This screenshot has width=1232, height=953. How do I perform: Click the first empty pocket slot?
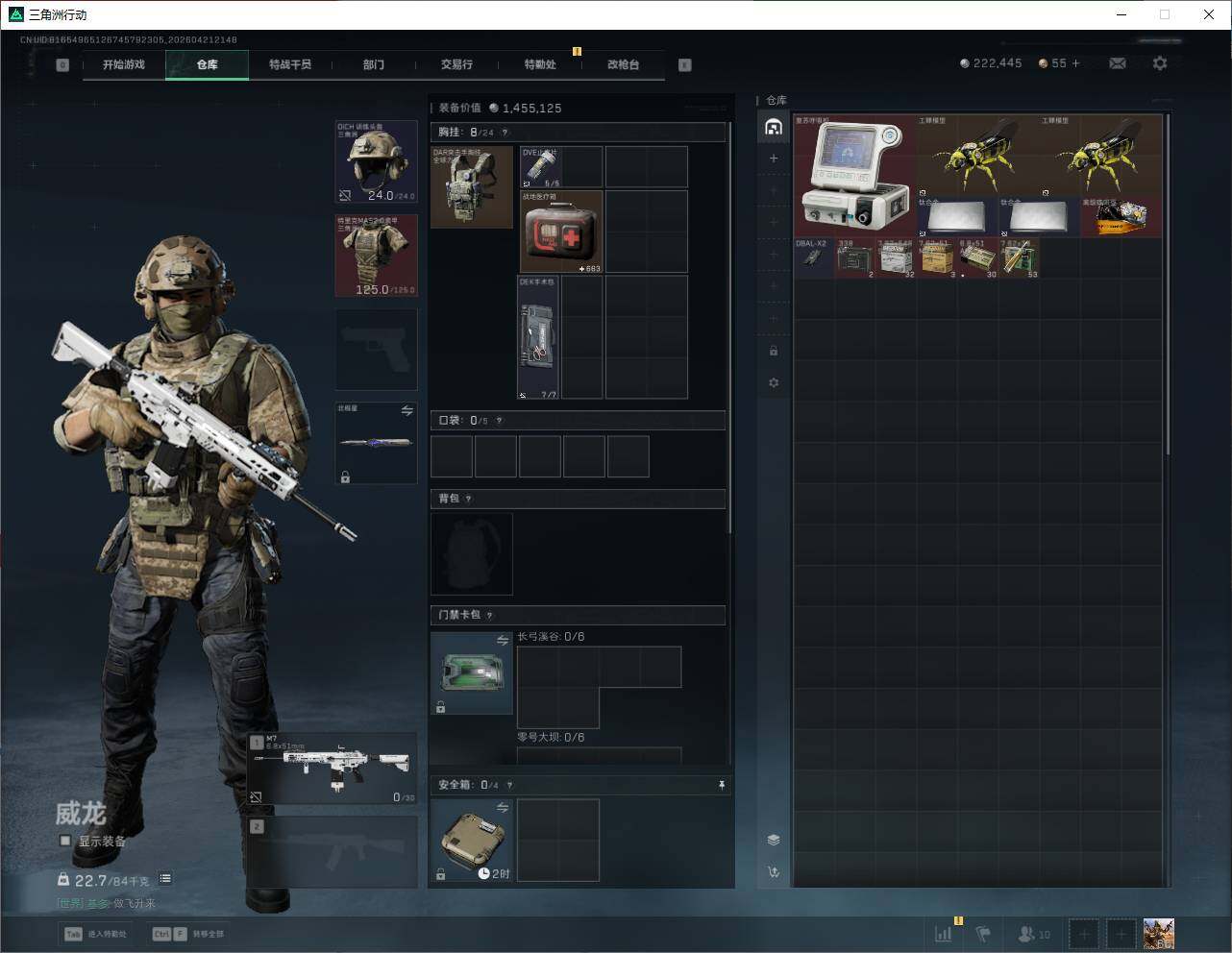[452, 456]
